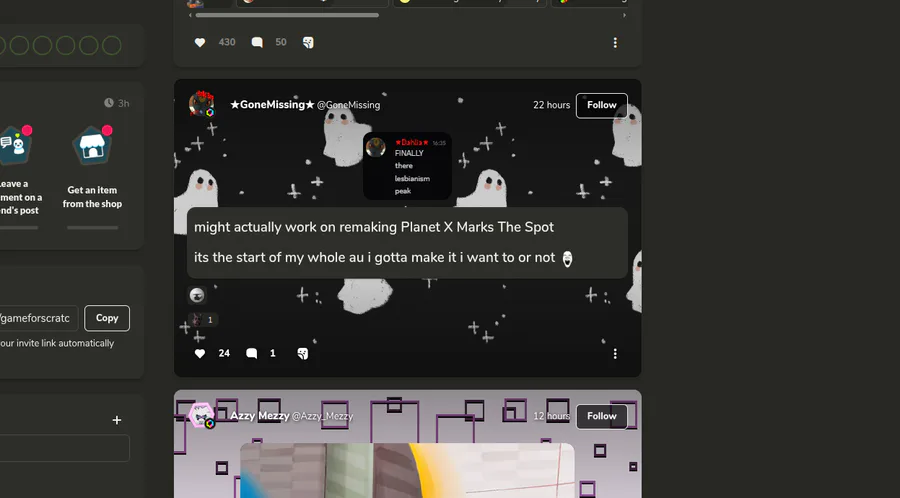This screenshot has width=900, height=498.
Task: Open the image in Azzy Mezzy's post
Action: coord(407,470)
